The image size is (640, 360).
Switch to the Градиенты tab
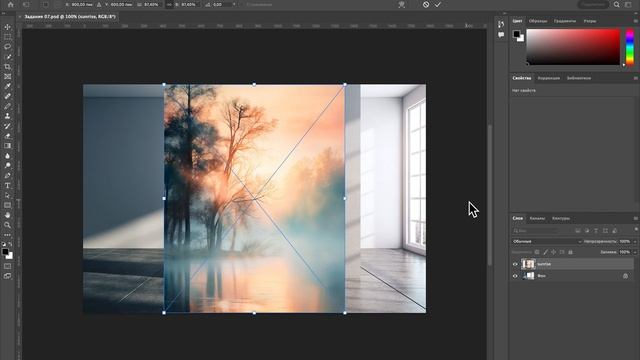pos(565,21)
